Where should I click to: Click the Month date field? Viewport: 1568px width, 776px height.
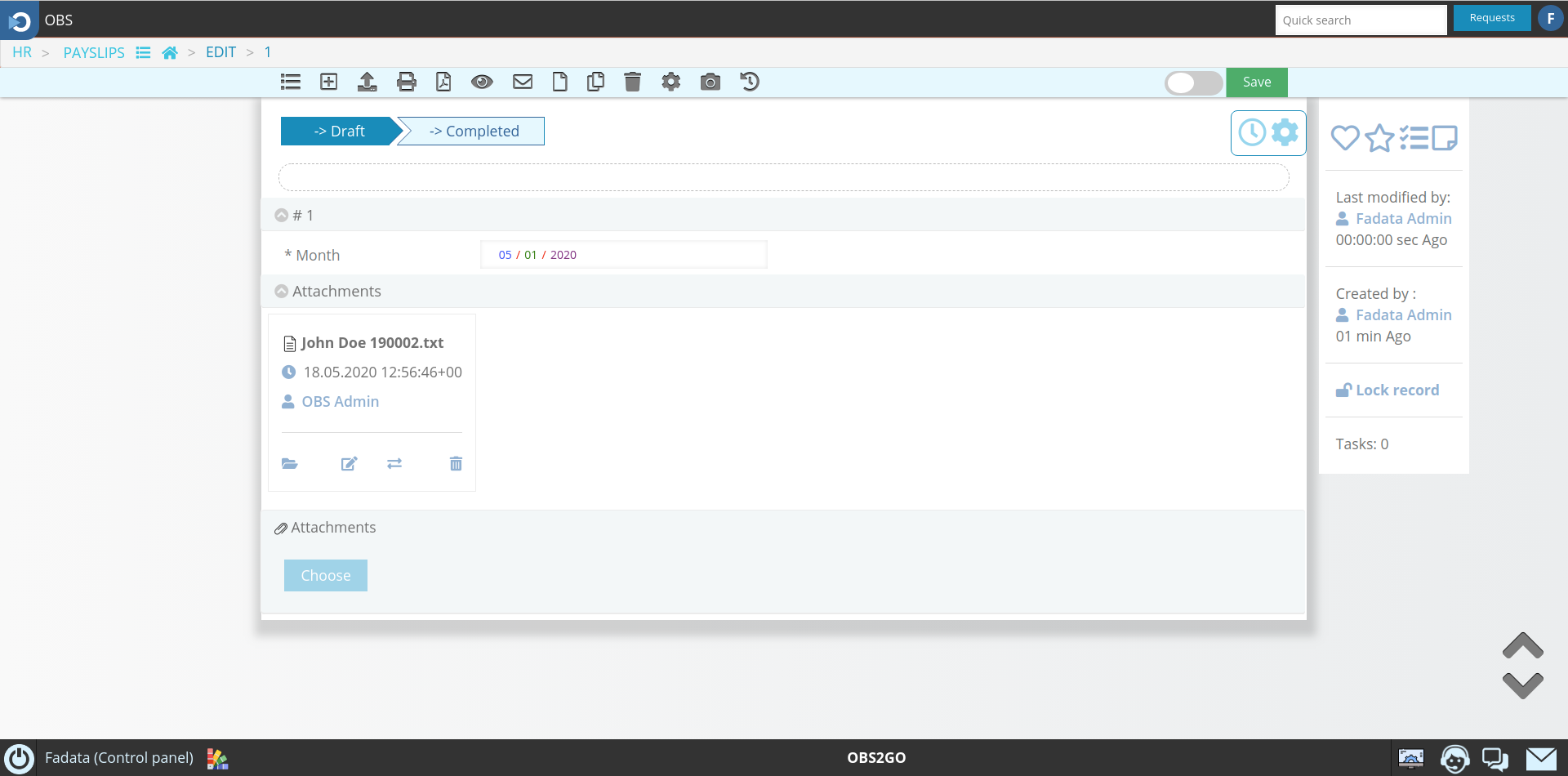click(624, 255)
